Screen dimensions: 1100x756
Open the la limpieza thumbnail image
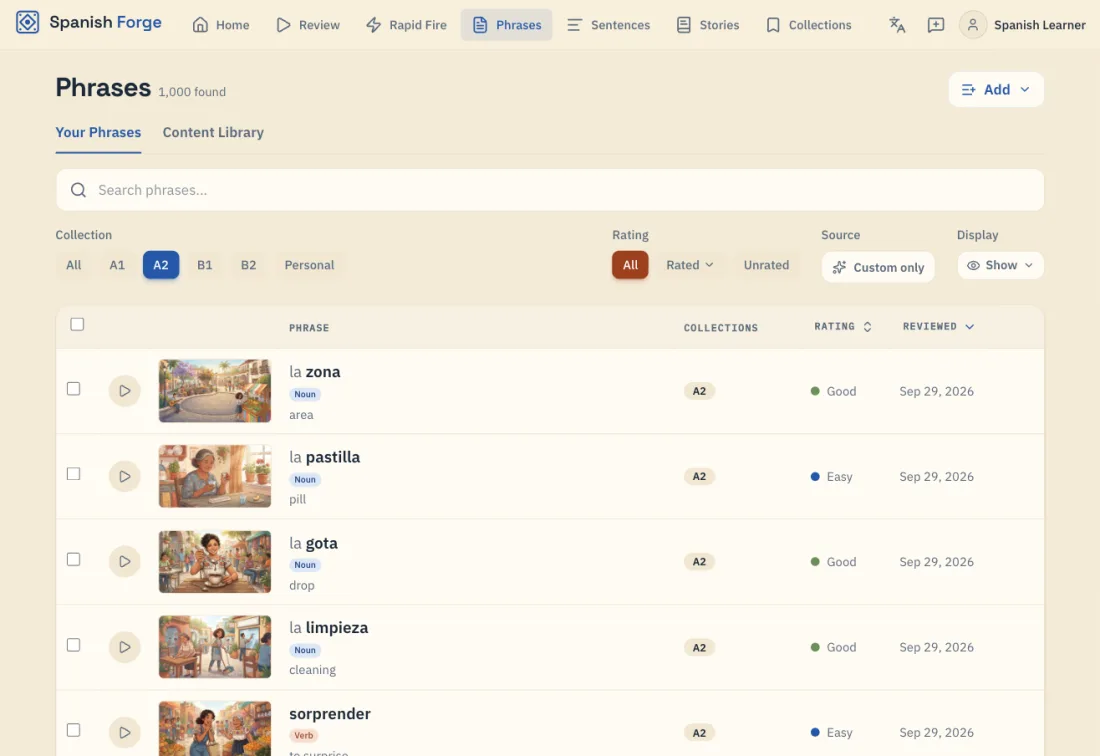click(x=215, y=647)
